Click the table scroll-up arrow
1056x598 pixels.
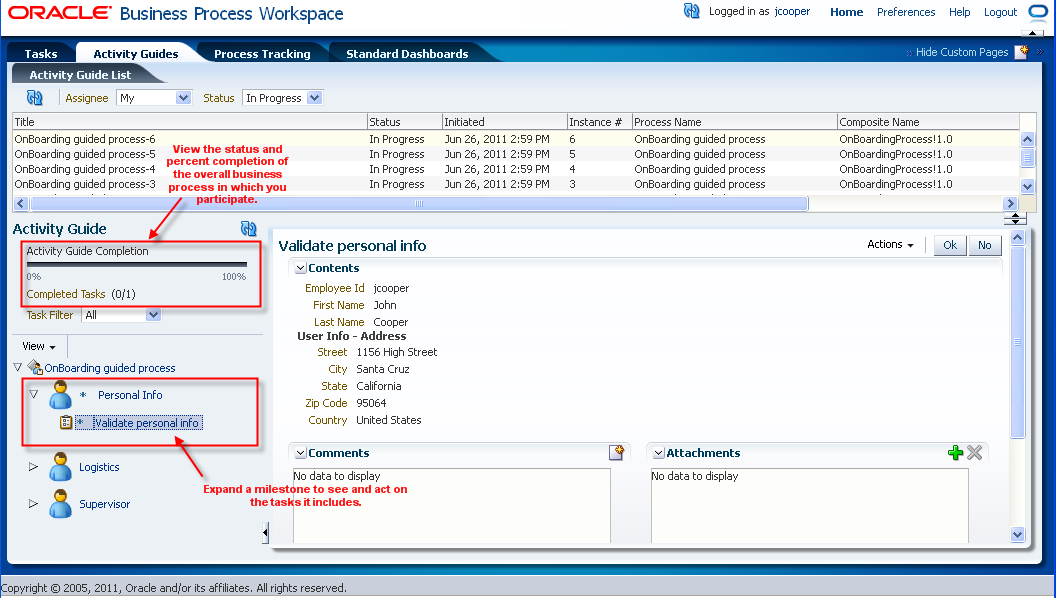[1027, 139]
